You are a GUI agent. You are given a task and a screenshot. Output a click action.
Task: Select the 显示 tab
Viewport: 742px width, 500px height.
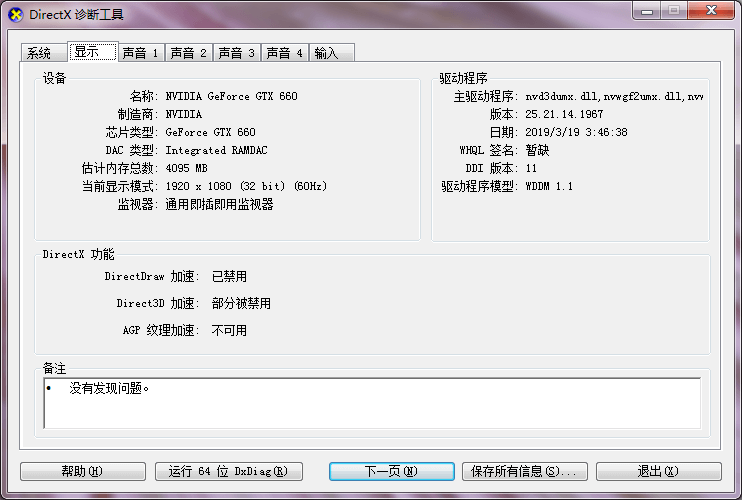tap(92, 52)
